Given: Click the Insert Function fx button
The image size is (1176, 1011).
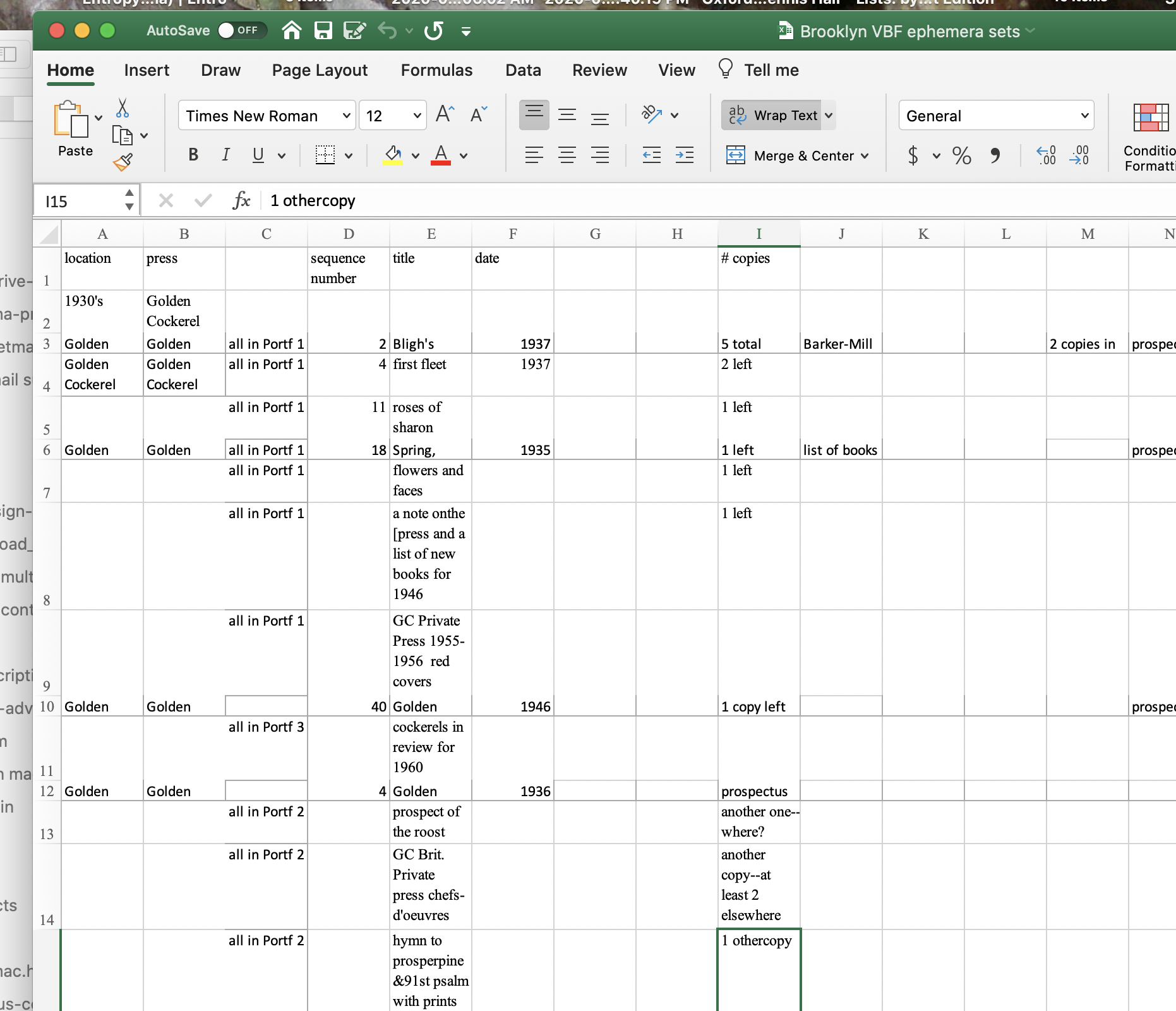Looking at the screenshot, I should [x=241, y=201].
